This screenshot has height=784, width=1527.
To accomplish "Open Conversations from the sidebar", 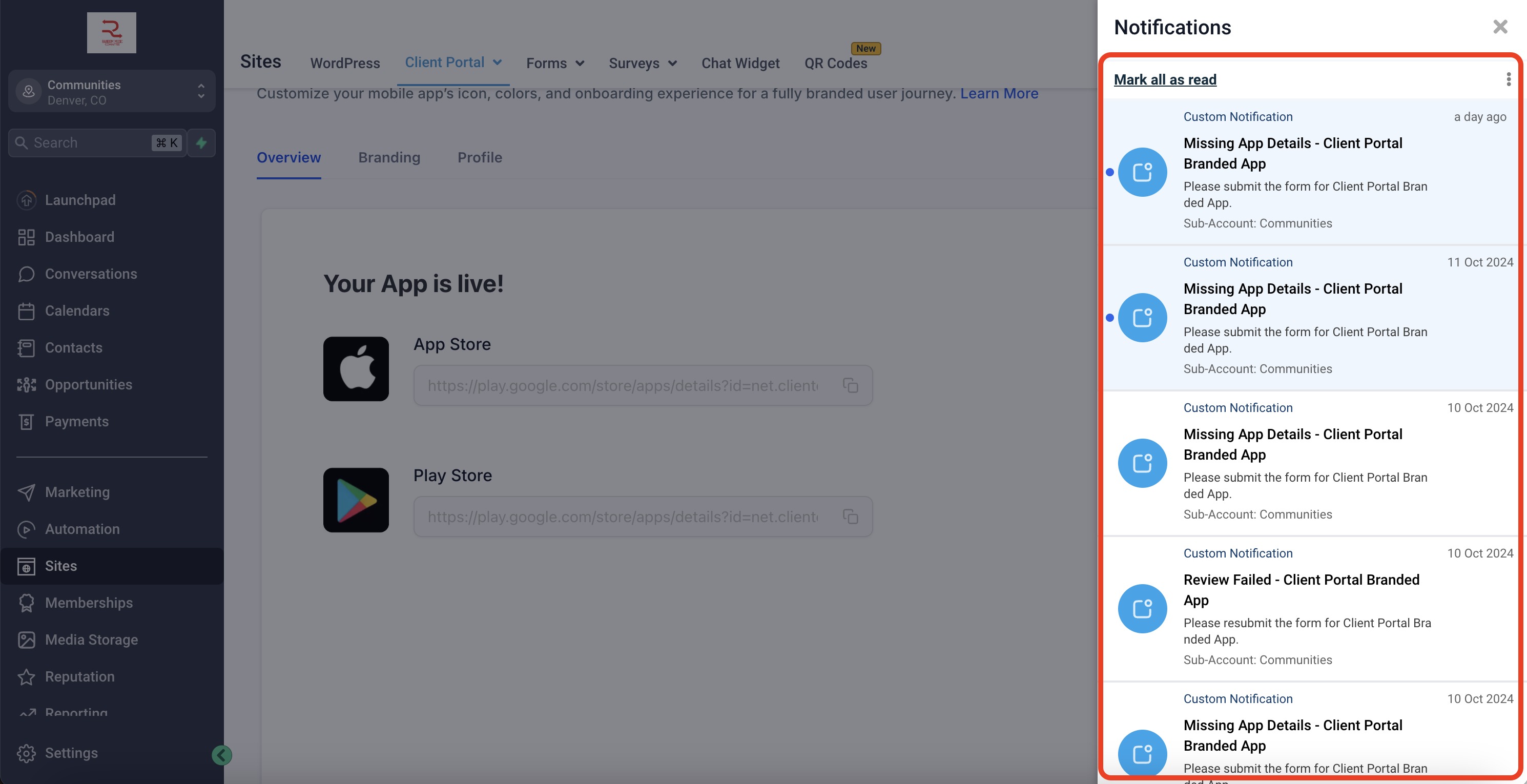I will pyautogui.click(x=90, y=274).
